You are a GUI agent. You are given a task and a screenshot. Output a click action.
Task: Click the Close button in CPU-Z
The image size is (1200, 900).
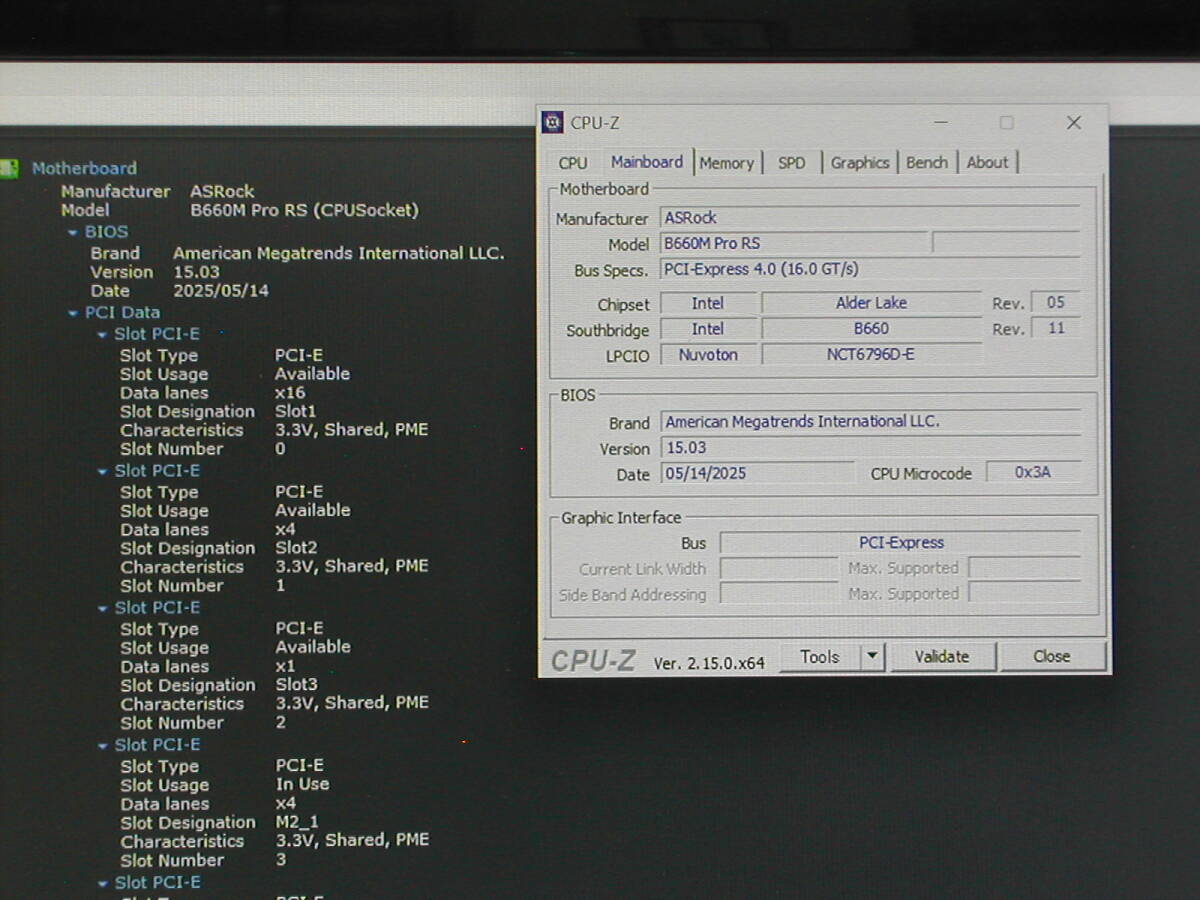(x=1052, y=657)
